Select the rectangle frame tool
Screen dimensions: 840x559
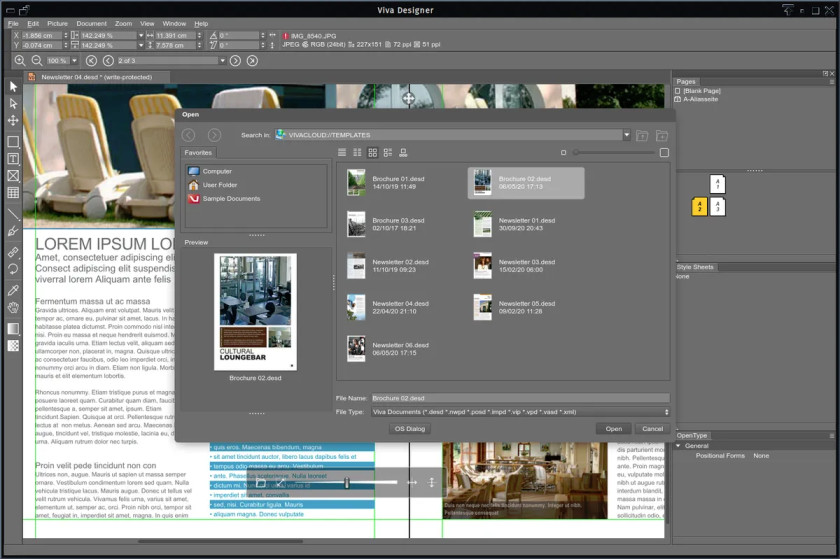13,142
